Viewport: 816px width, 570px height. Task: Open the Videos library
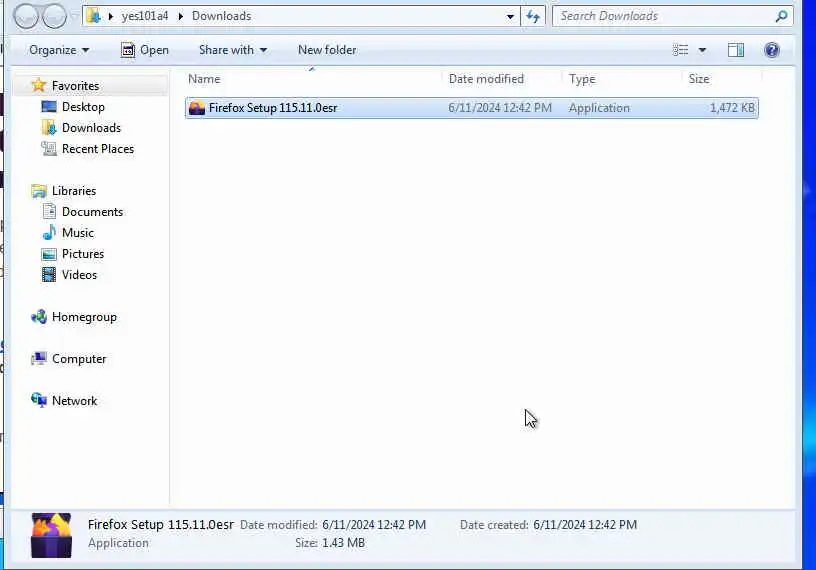point(79,275)
